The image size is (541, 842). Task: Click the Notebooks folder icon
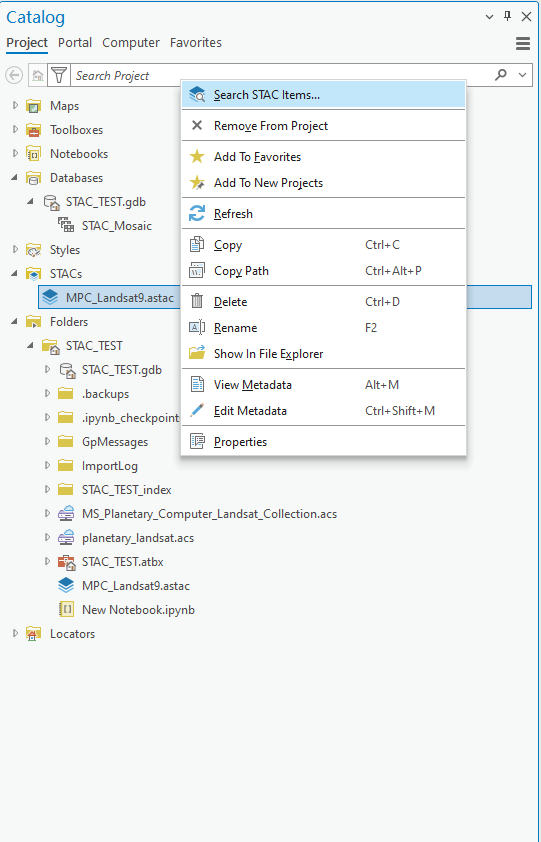pos(34,154)
